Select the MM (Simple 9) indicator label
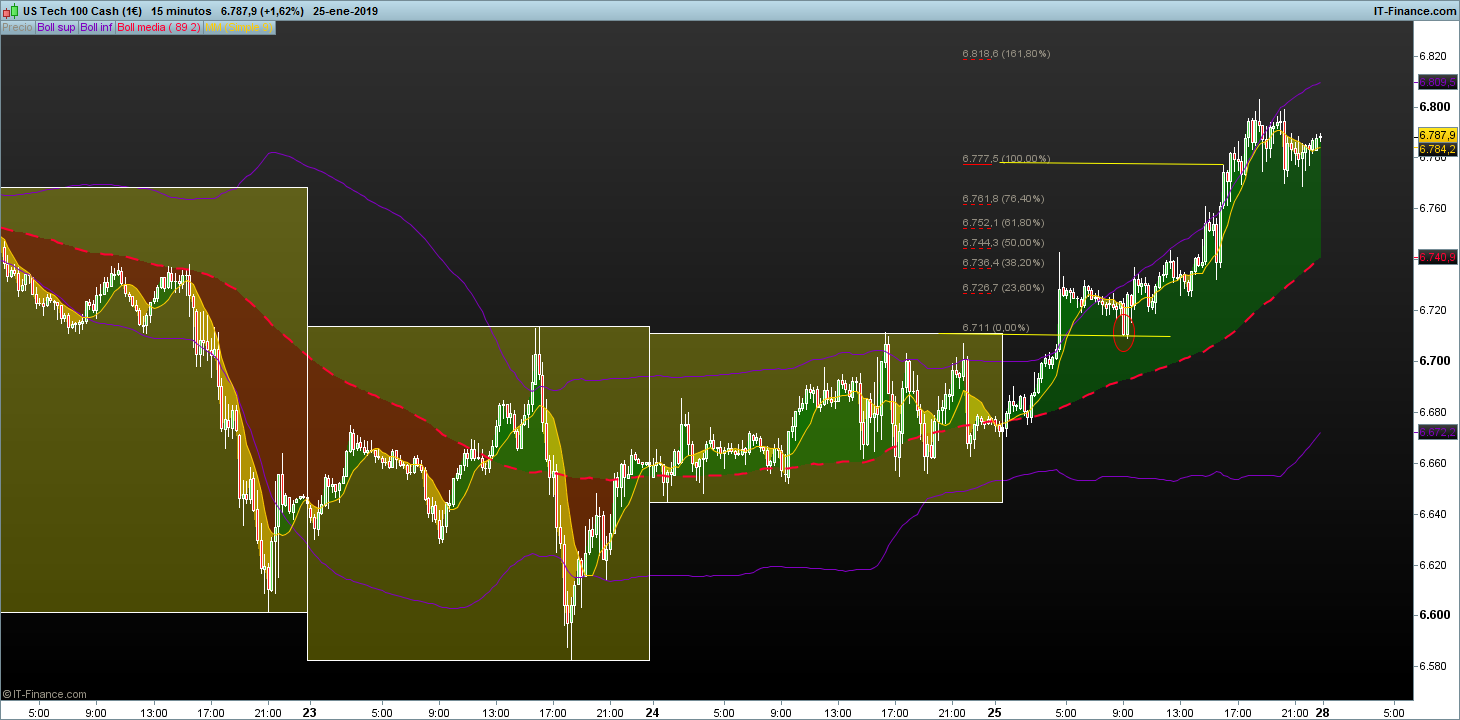The width and height of the screenshot is (1460, 720). pyautogui.click(x=238, y=28)
